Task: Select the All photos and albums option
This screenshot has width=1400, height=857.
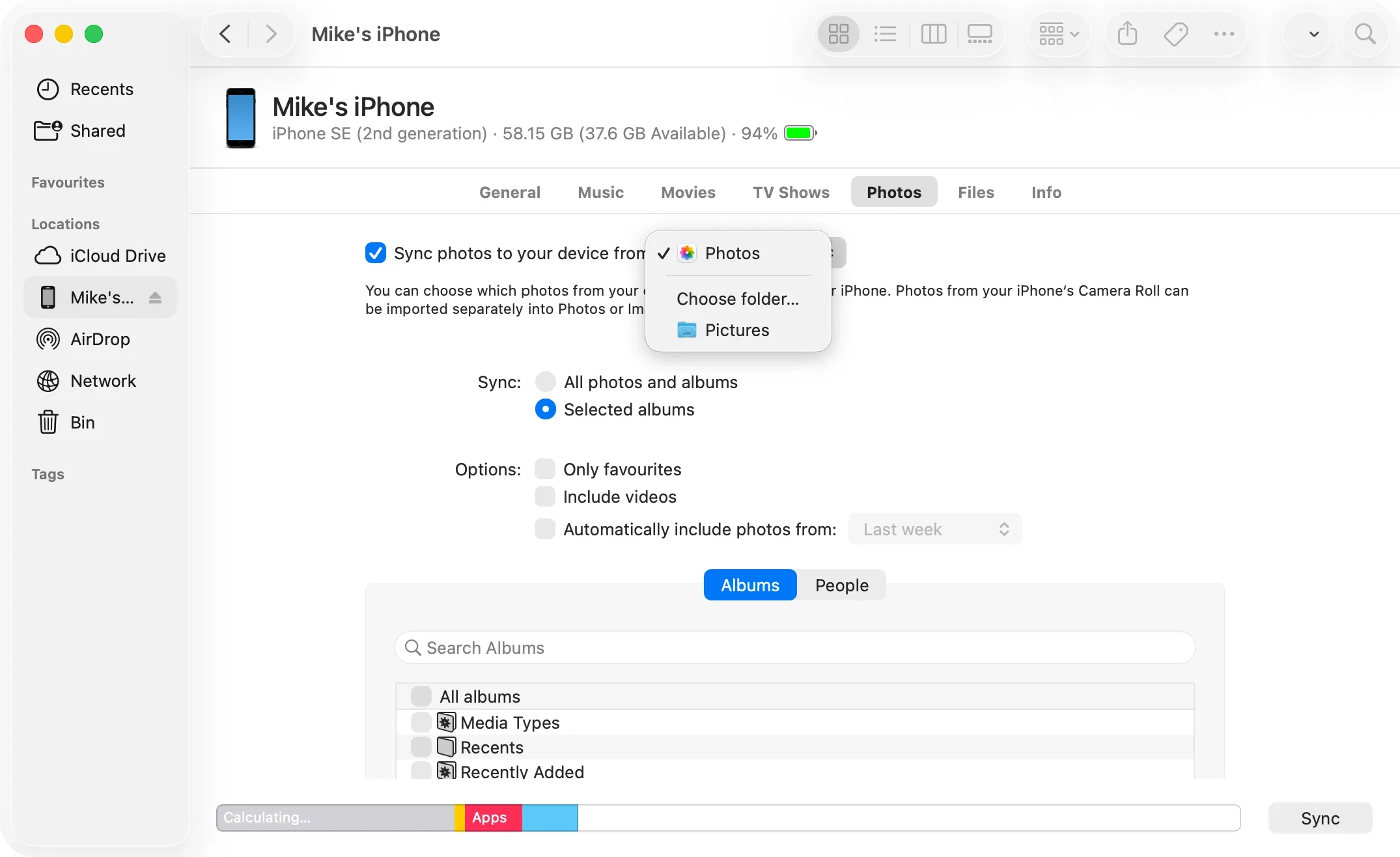Action: [545, 382]
